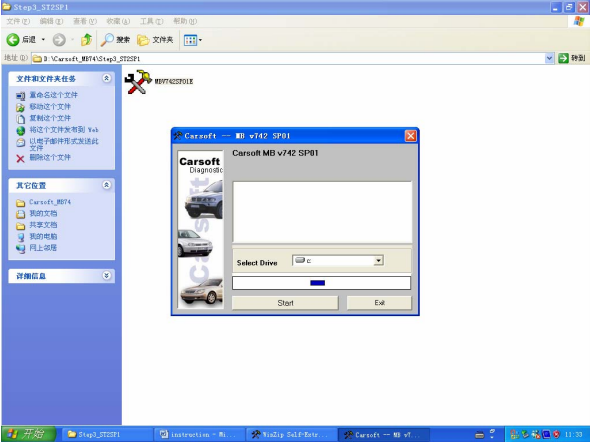This screenshot has width=590, height=442.
Task: Open the Back button history dropdown arrow
Action: (43, 39)
